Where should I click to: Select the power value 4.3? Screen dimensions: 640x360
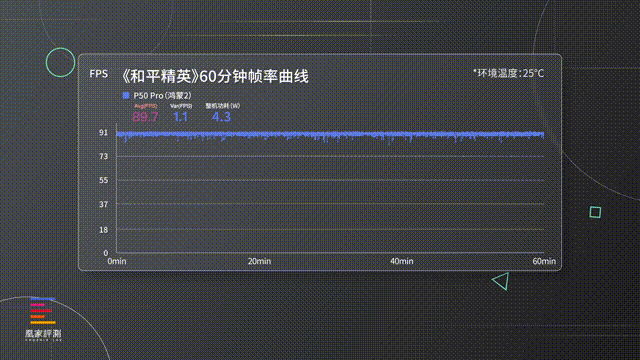[221, 117]
